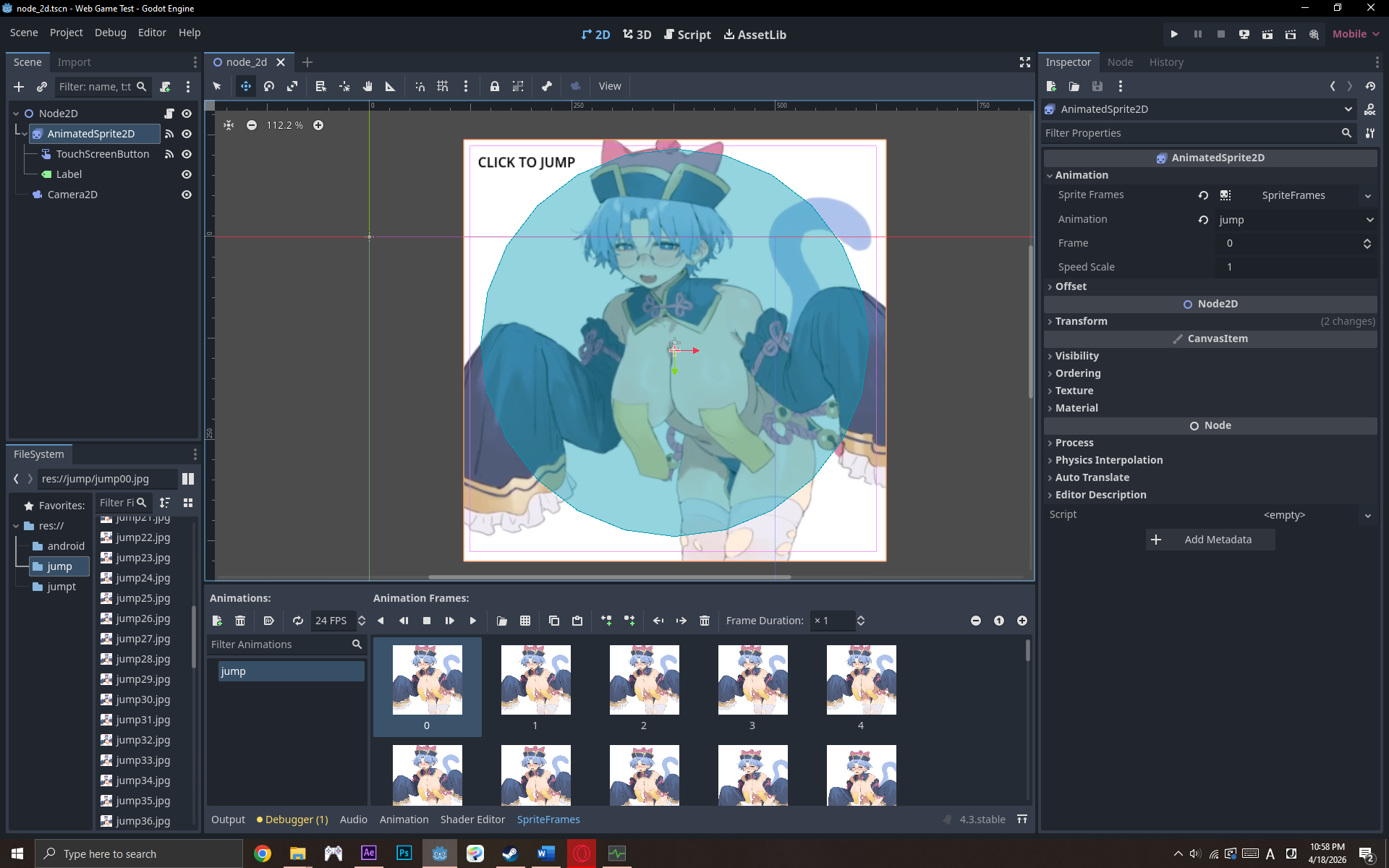Open the Debug menu
The height and width of the screenshot is (868, 1389).
click(x=110, y=33)
